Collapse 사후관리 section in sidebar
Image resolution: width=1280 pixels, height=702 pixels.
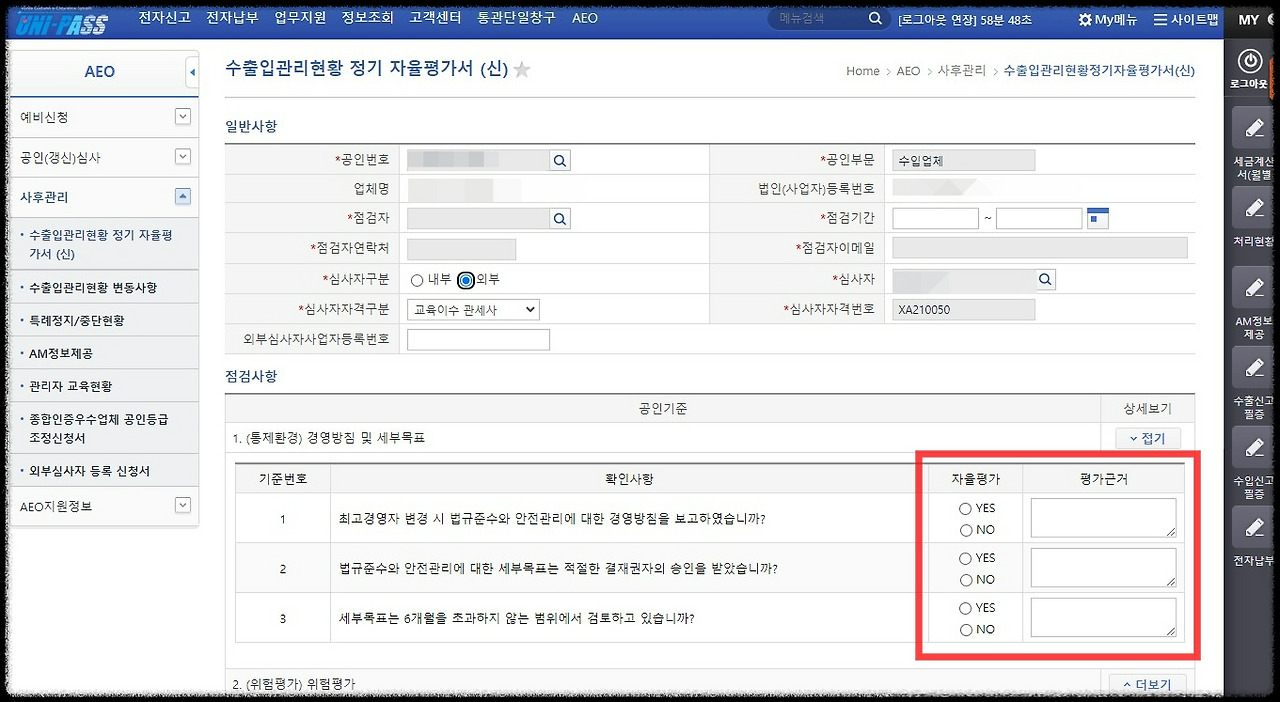tap(182, 197)
